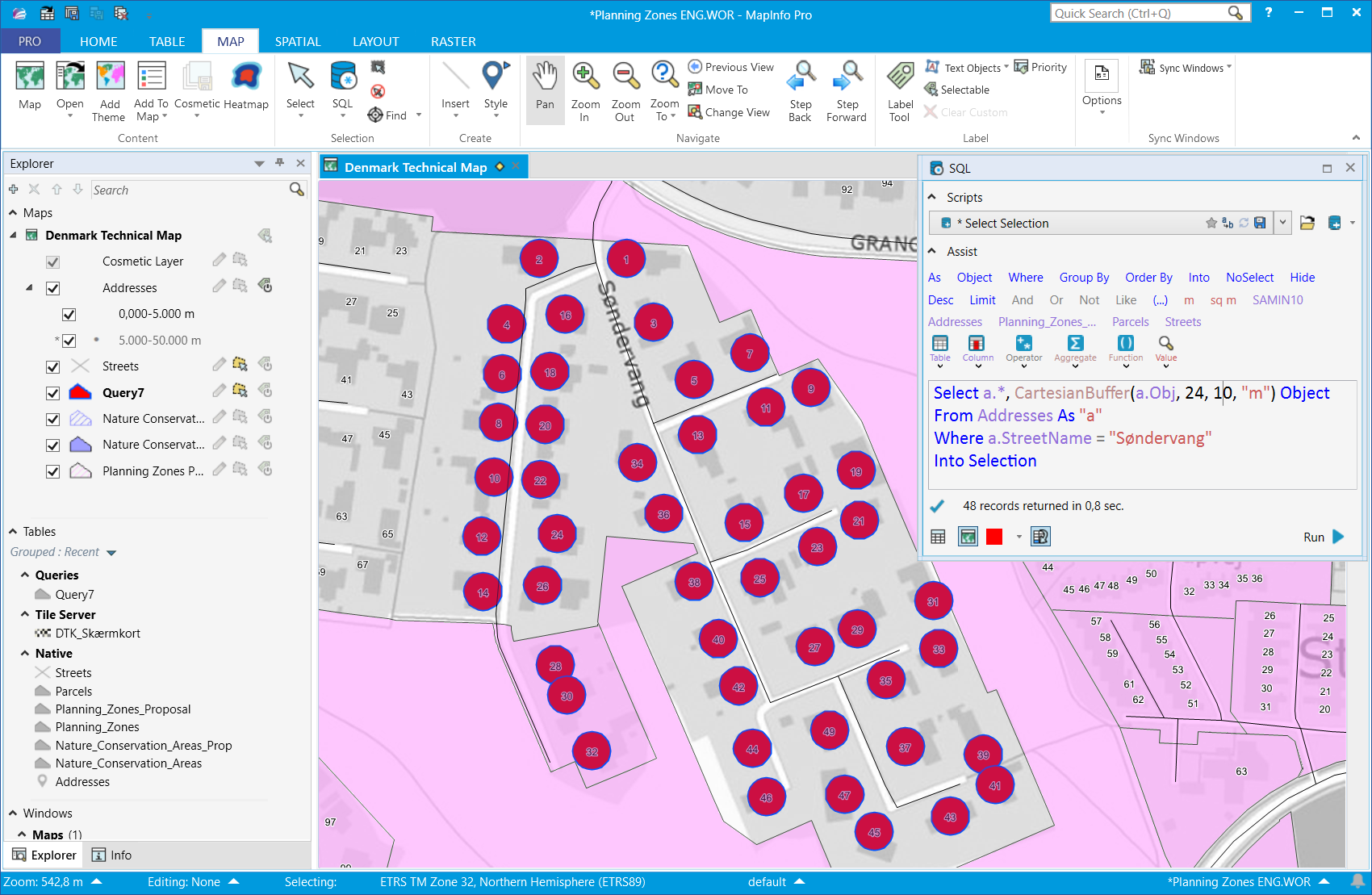Toggle the Cosmetic Layer visibility checkbox
The height and width of the screenshot is (895, 1372).
coord(53,262)
